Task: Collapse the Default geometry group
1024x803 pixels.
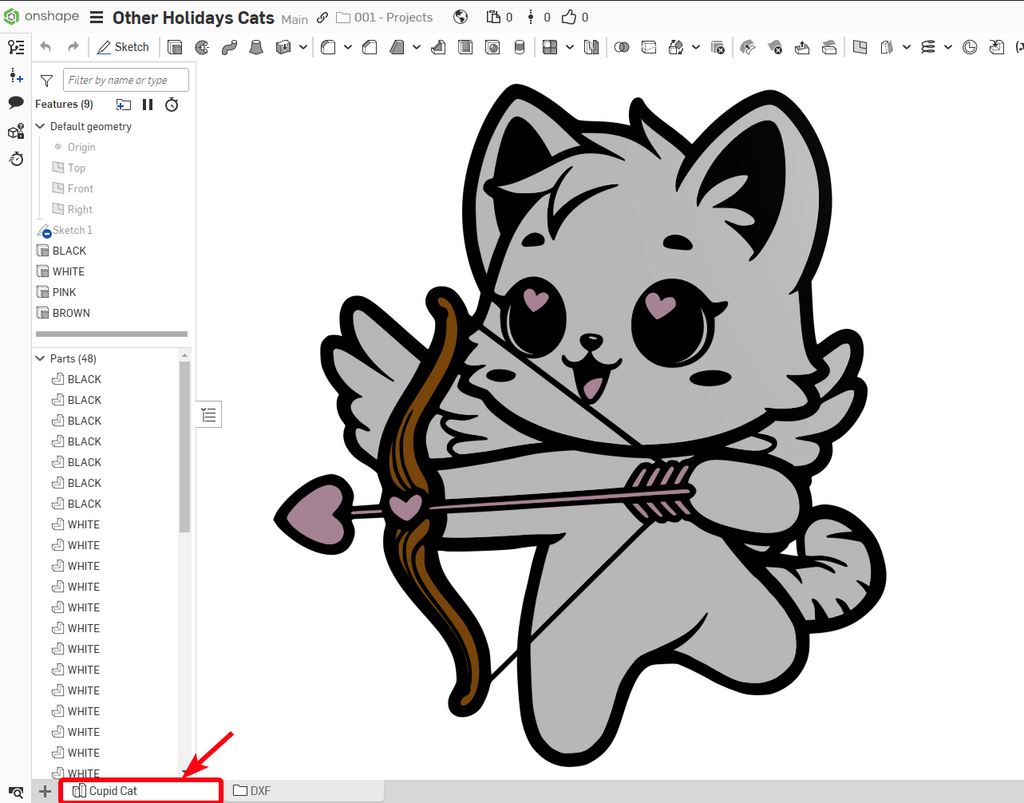Action: click(x=40, y=126)
